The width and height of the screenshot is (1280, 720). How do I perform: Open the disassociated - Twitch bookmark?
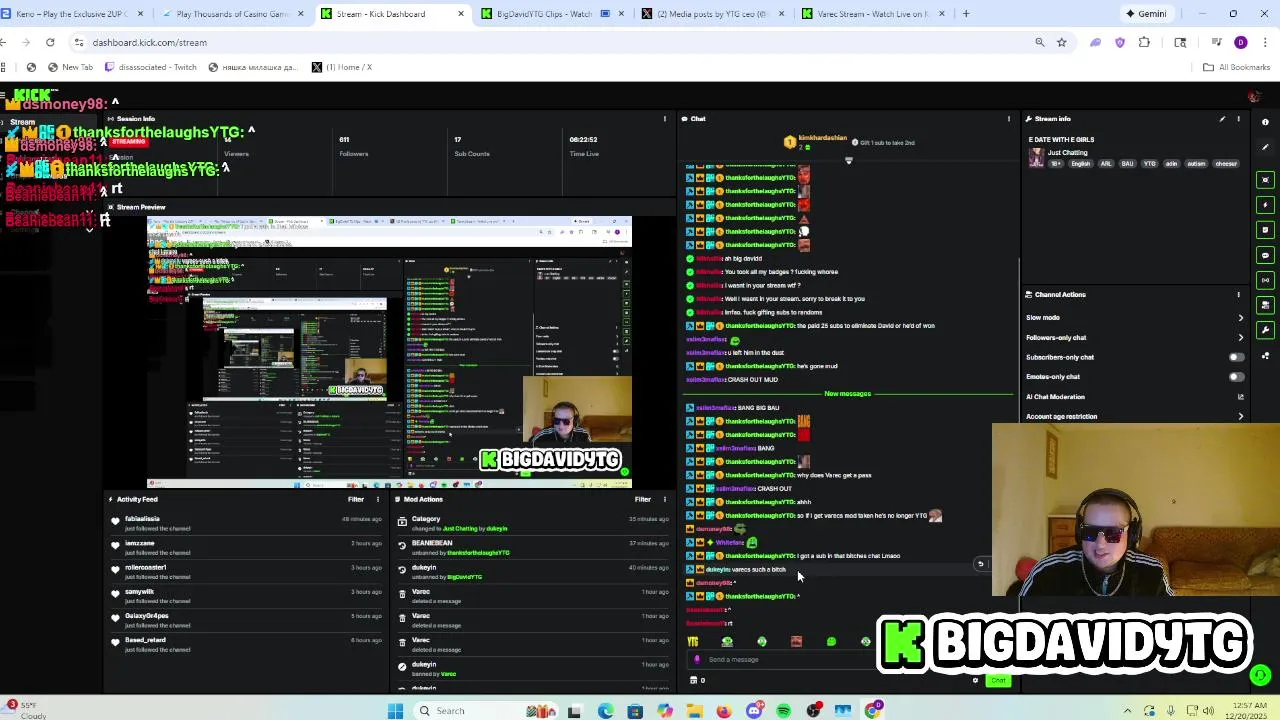coord(149,67)
